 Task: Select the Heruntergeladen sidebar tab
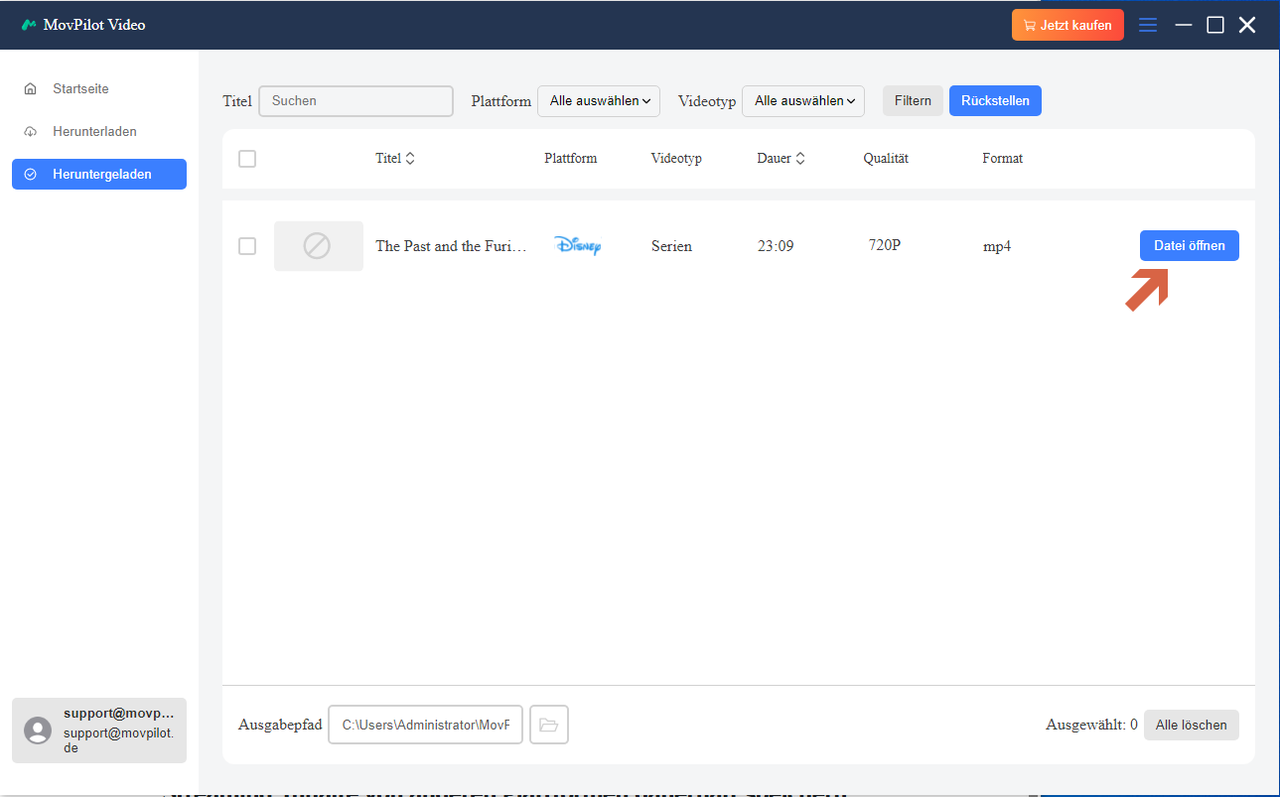(99, 174)
